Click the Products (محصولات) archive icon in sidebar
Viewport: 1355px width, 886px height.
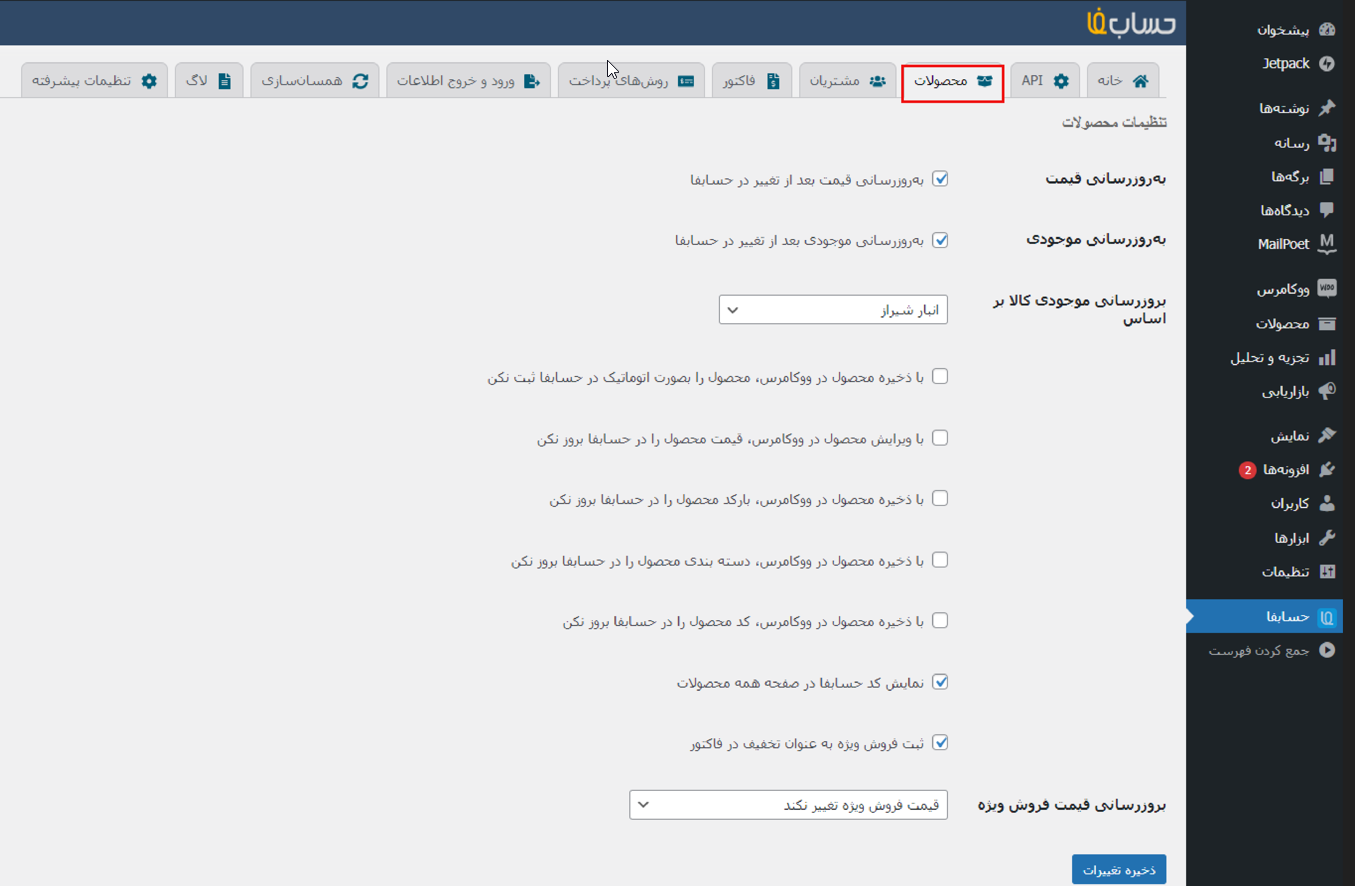[1327, 324]
